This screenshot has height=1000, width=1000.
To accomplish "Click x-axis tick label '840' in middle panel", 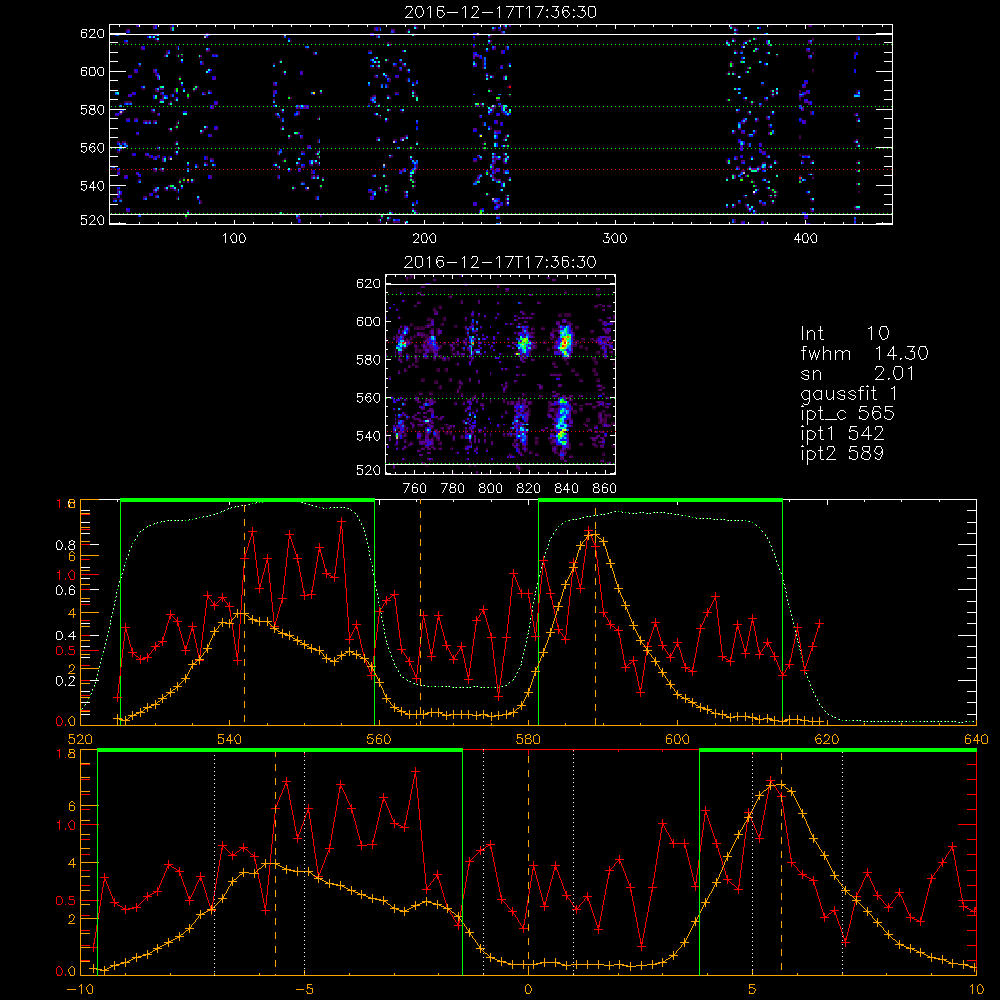I will (x=566, y=489).
